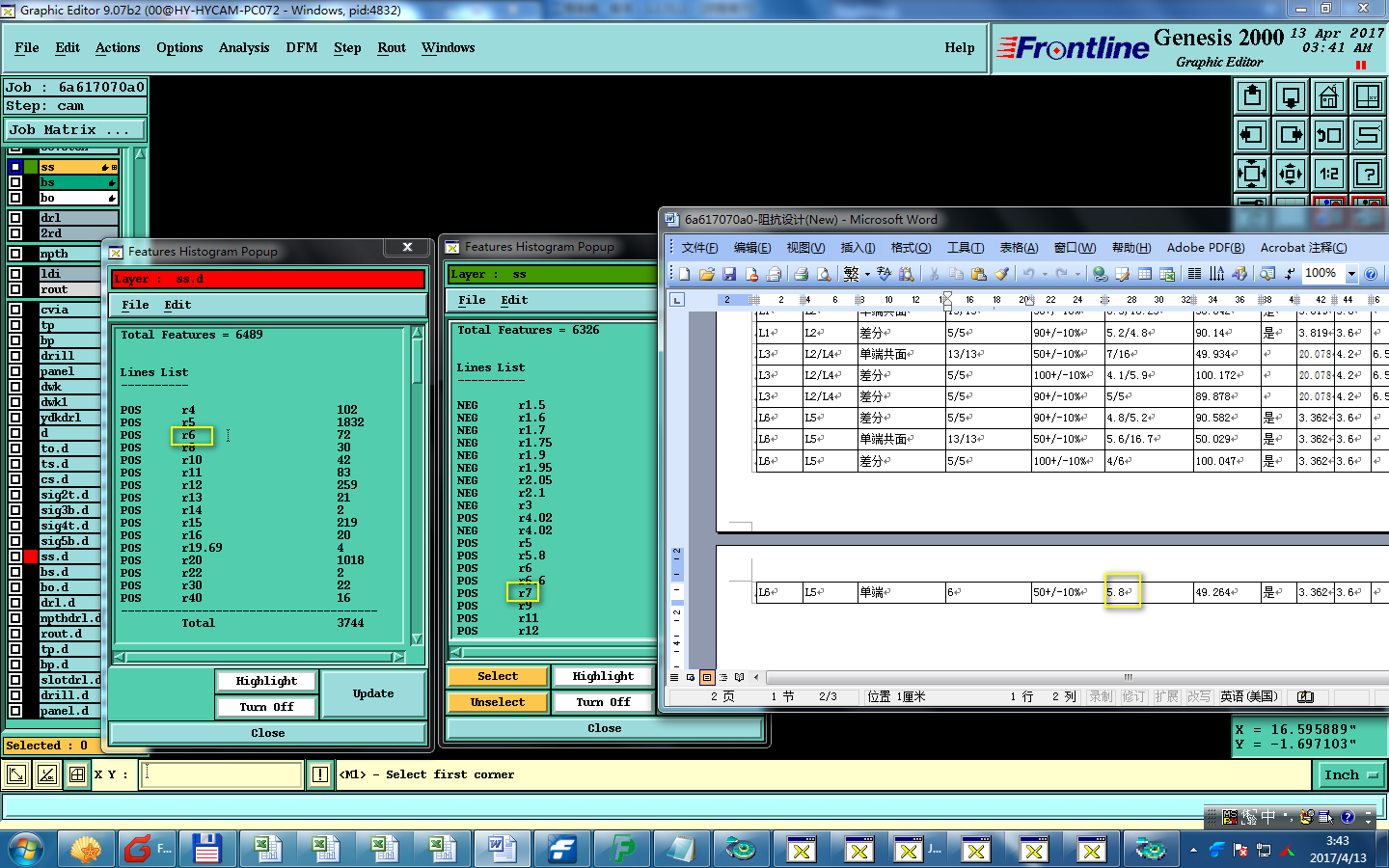1389x868 pixels.
Task: Click Word's New Document toolbar icon
Action: coord(684,274)
